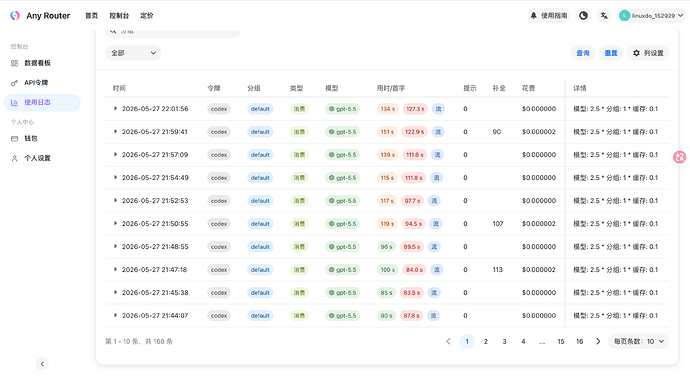Go to previous page arrow
The height and width of the screenshot is (376, 690).
point(448,341)
